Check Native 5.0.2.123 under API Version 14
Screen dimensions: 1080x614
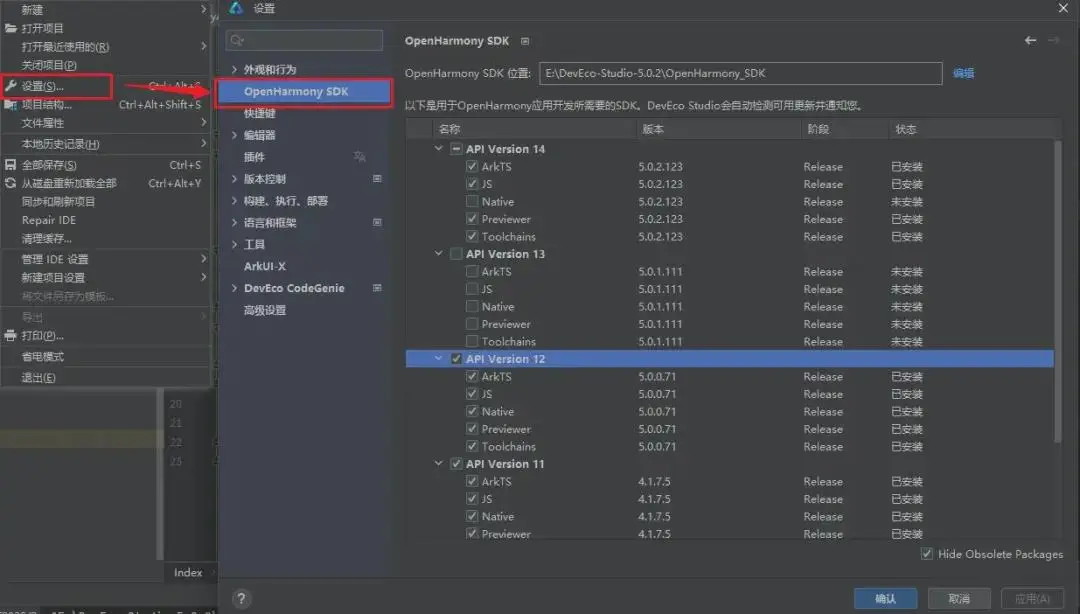(472, 201)
